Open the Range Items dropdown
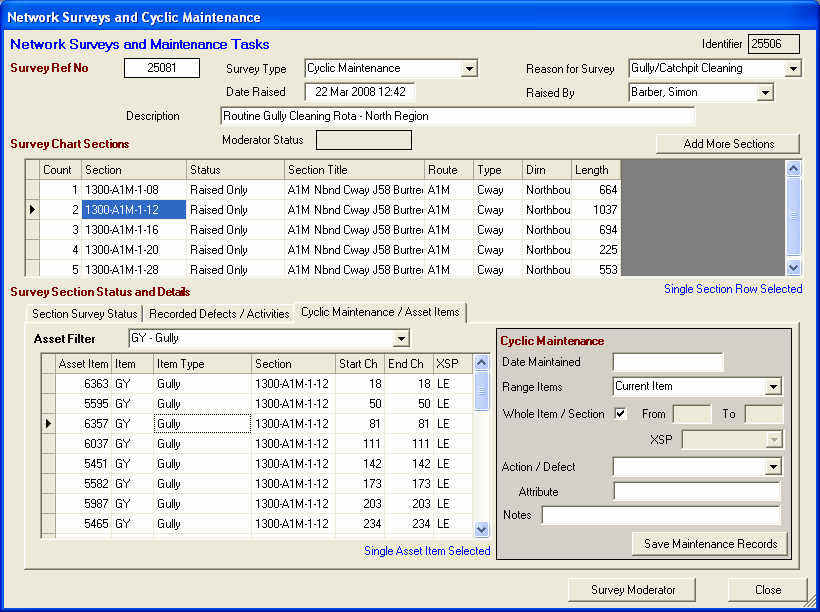820x612 pixels. [x=773, y=387]
